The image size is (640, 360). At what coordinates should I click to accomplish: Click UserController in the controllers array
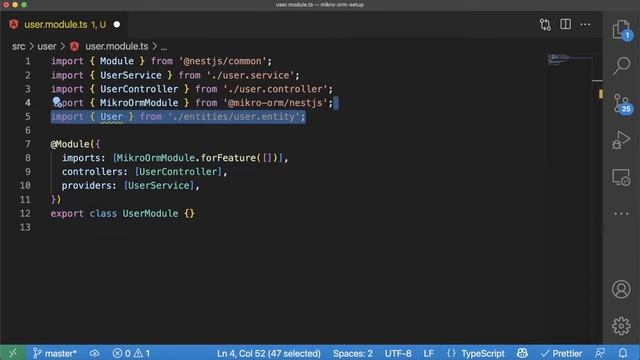178,172
